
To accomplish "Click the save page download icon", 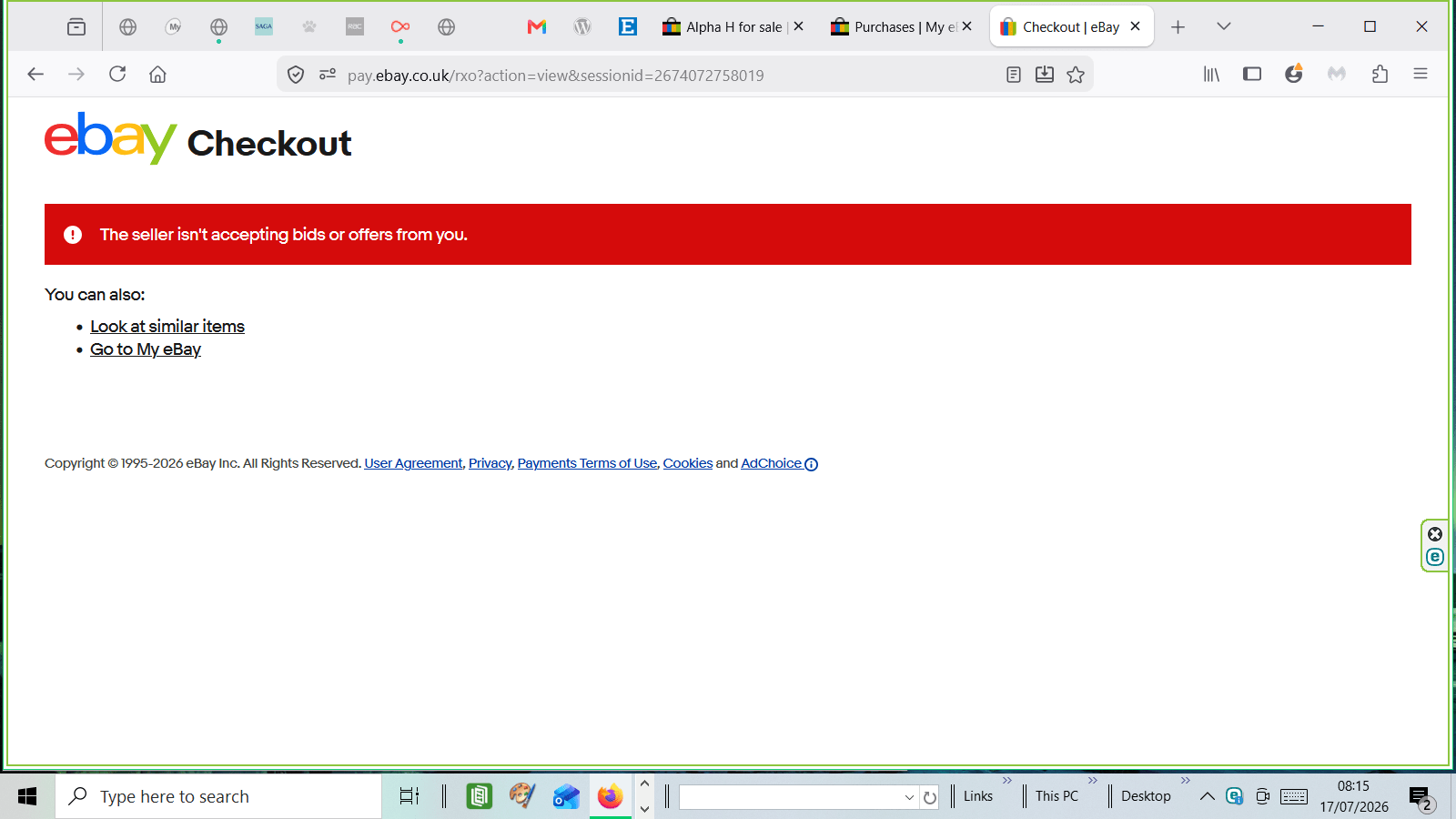I will pyautogui.click(x=1045, y=75).
